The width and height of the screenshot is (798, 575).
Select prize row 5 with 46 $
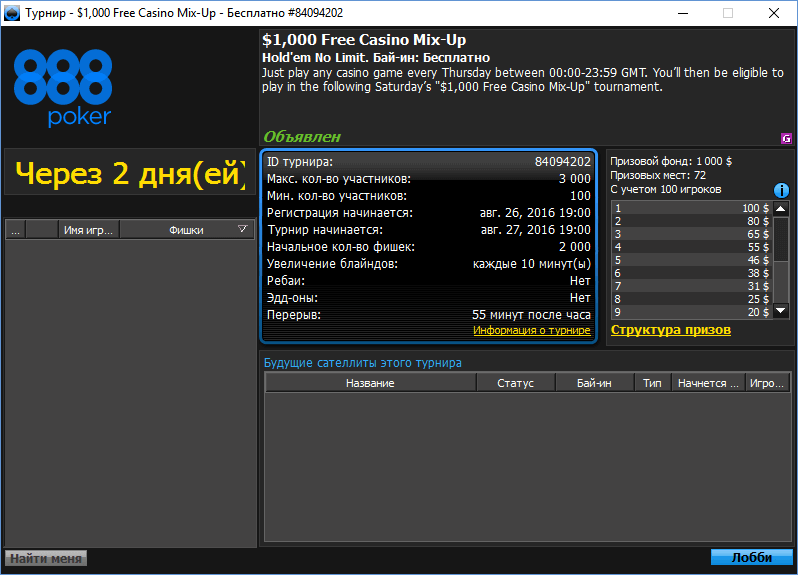(692, 260)
